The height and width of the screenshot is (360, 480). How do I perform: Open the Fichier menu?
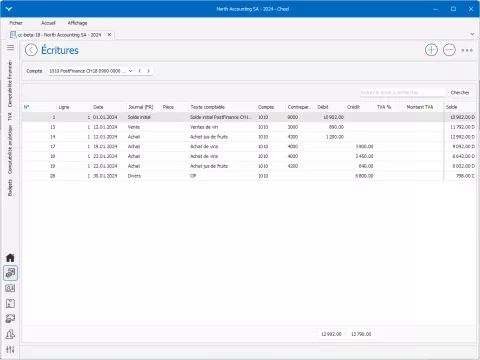(x=16, y=23)
